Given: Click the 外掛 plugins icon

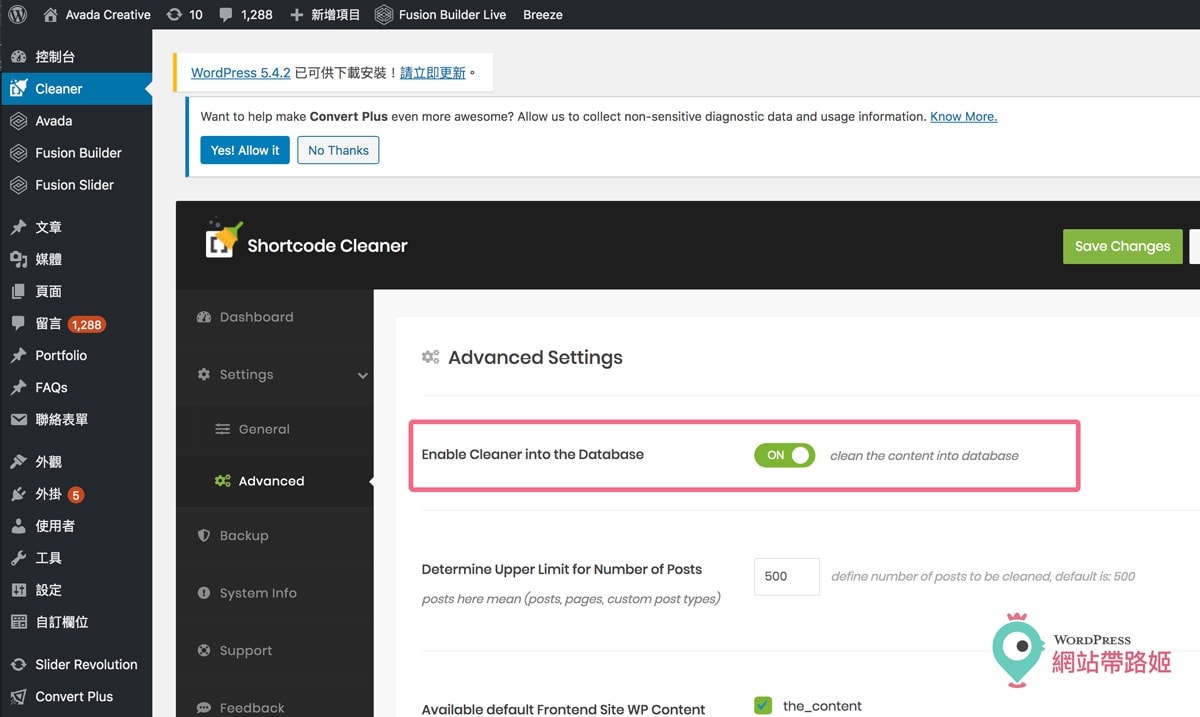Looking at the screenshot, I should click(18, 494).
